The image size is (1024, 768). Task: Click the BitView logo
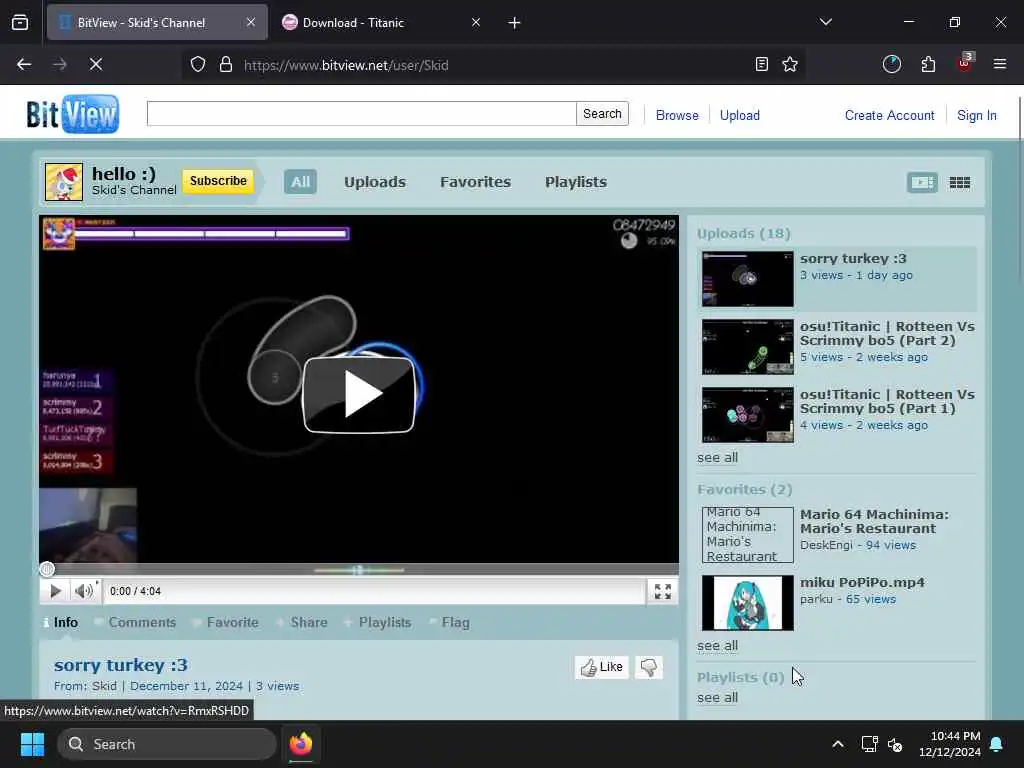tap(72, 114)
